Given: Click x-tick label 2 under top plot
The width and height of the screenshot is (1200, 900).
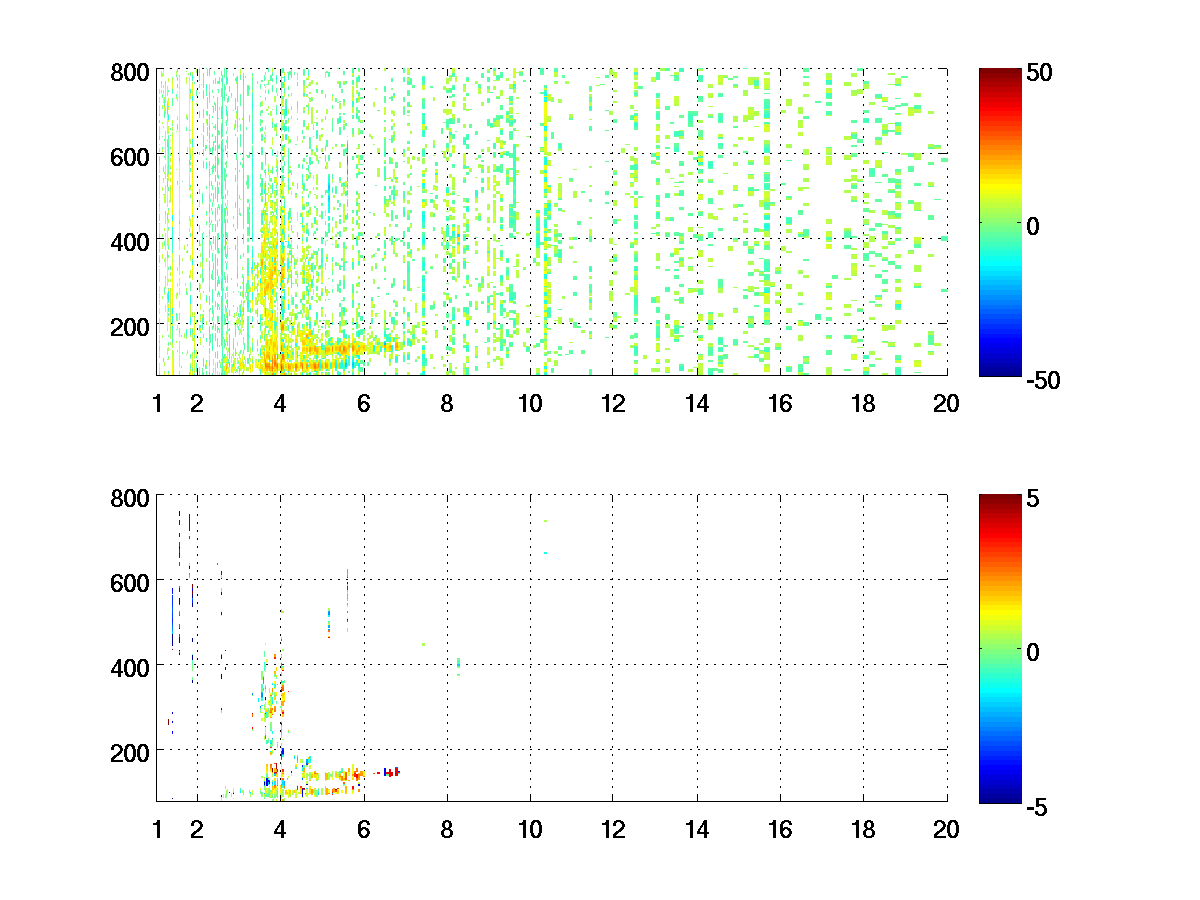Looking at the screenshot, I should (197, 404).
